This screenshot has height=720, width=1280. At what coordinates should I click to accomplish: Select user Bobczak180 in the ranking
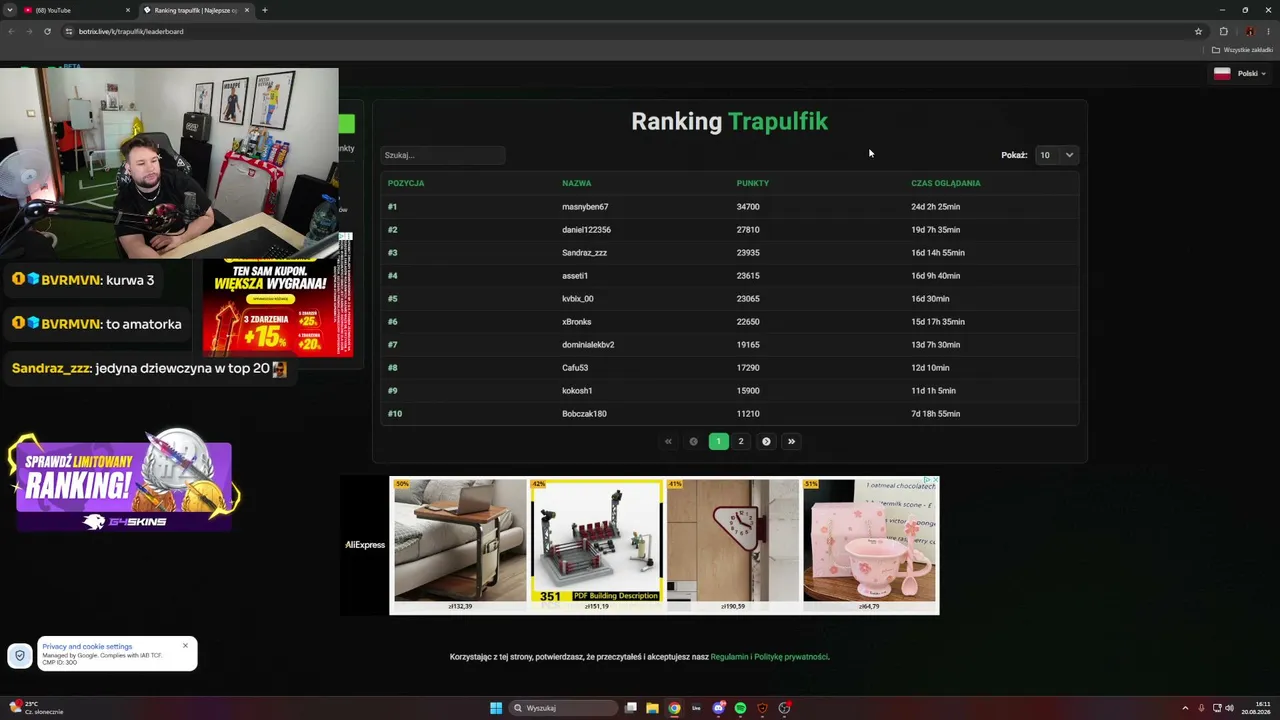584,414
